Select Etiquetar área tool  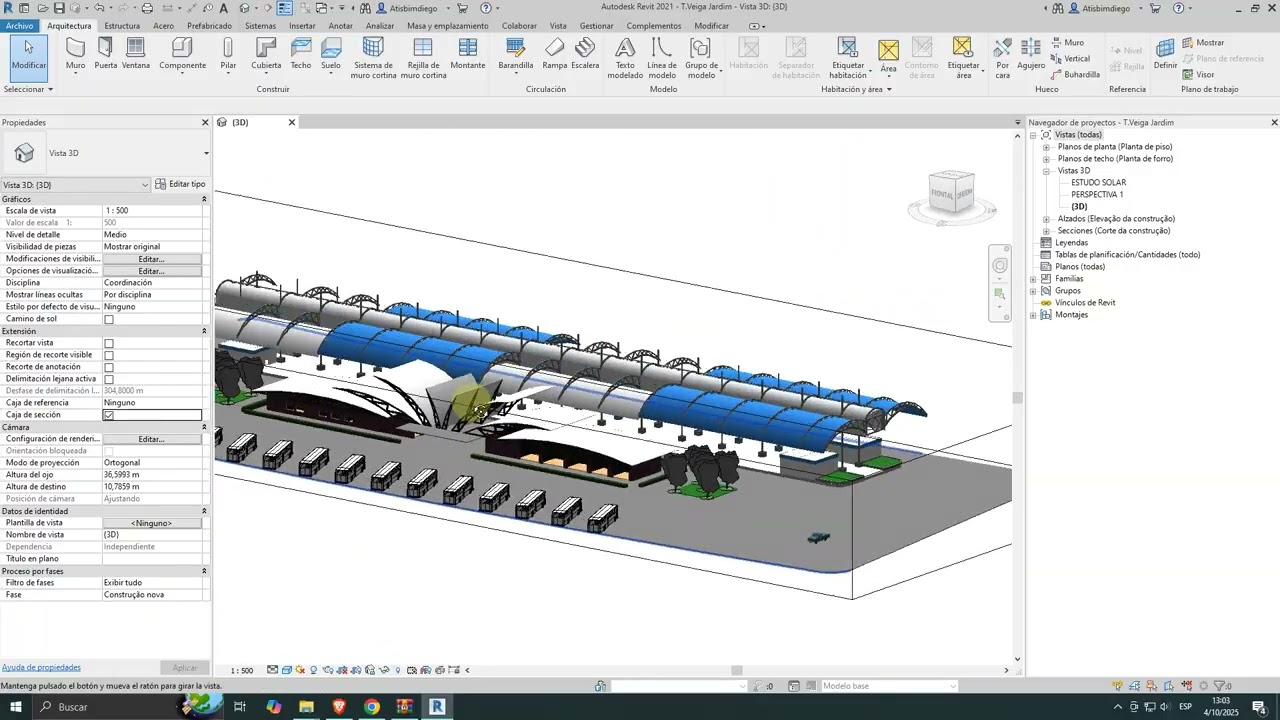point(963,58)
